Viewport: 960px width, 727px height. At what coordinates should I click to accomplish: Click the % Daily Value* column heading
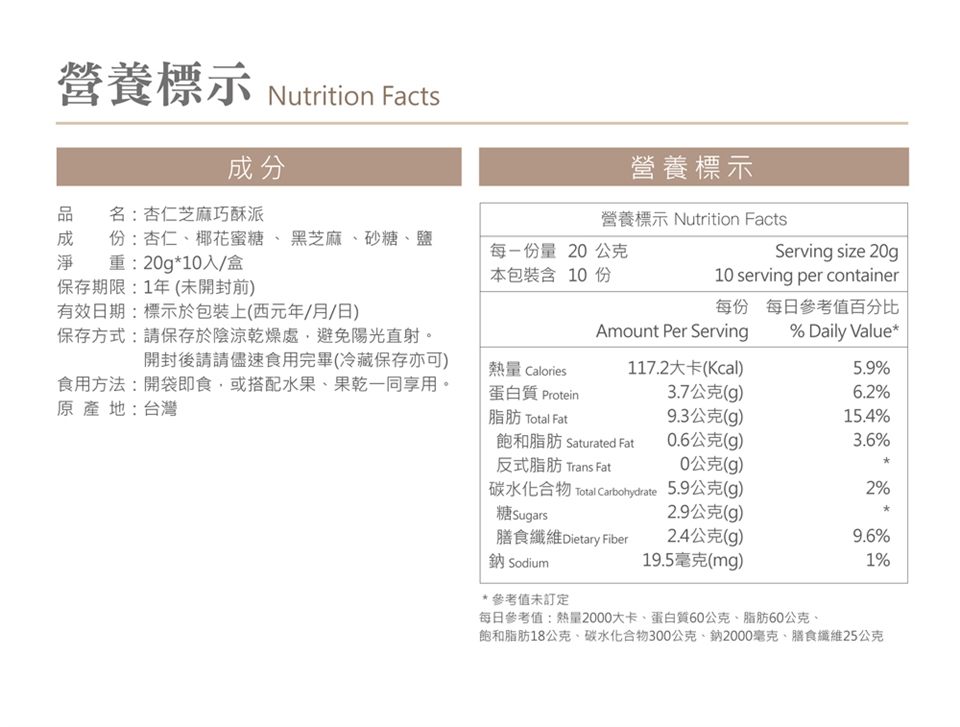tap(844, 331)
